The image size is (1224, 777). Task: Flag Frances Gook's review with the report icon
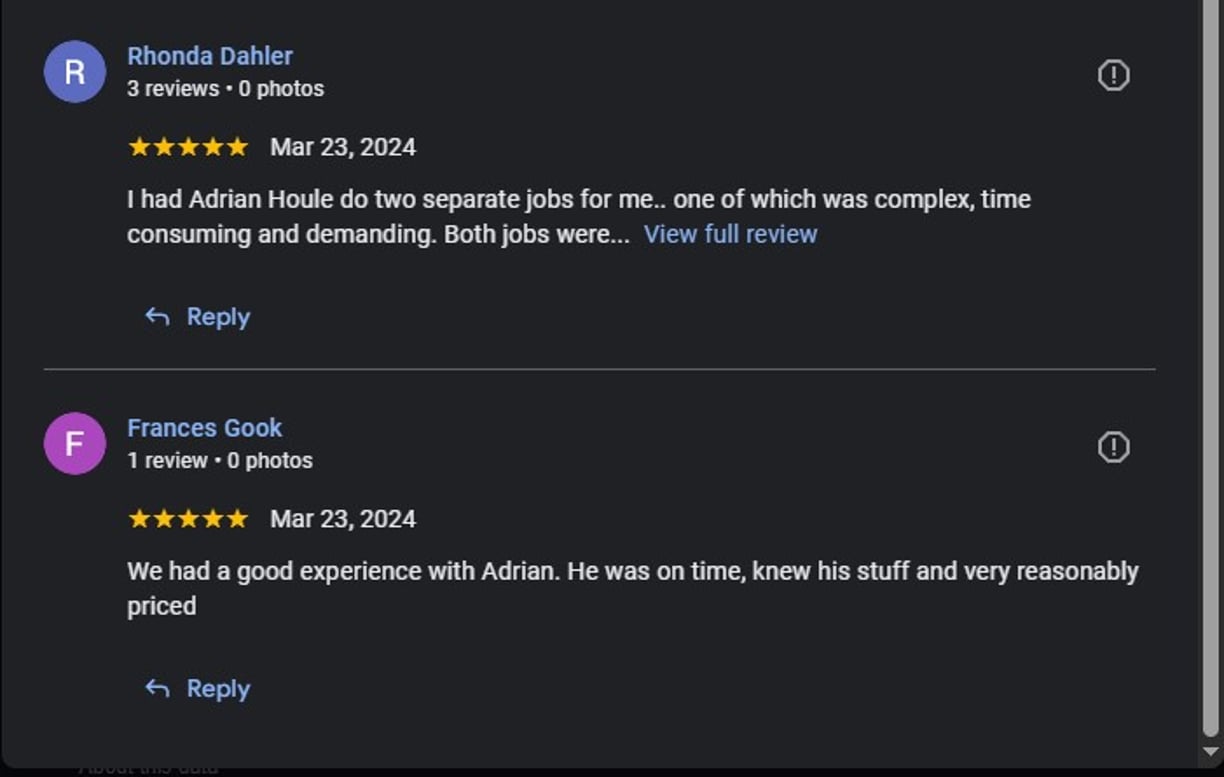coord(1113,447)
